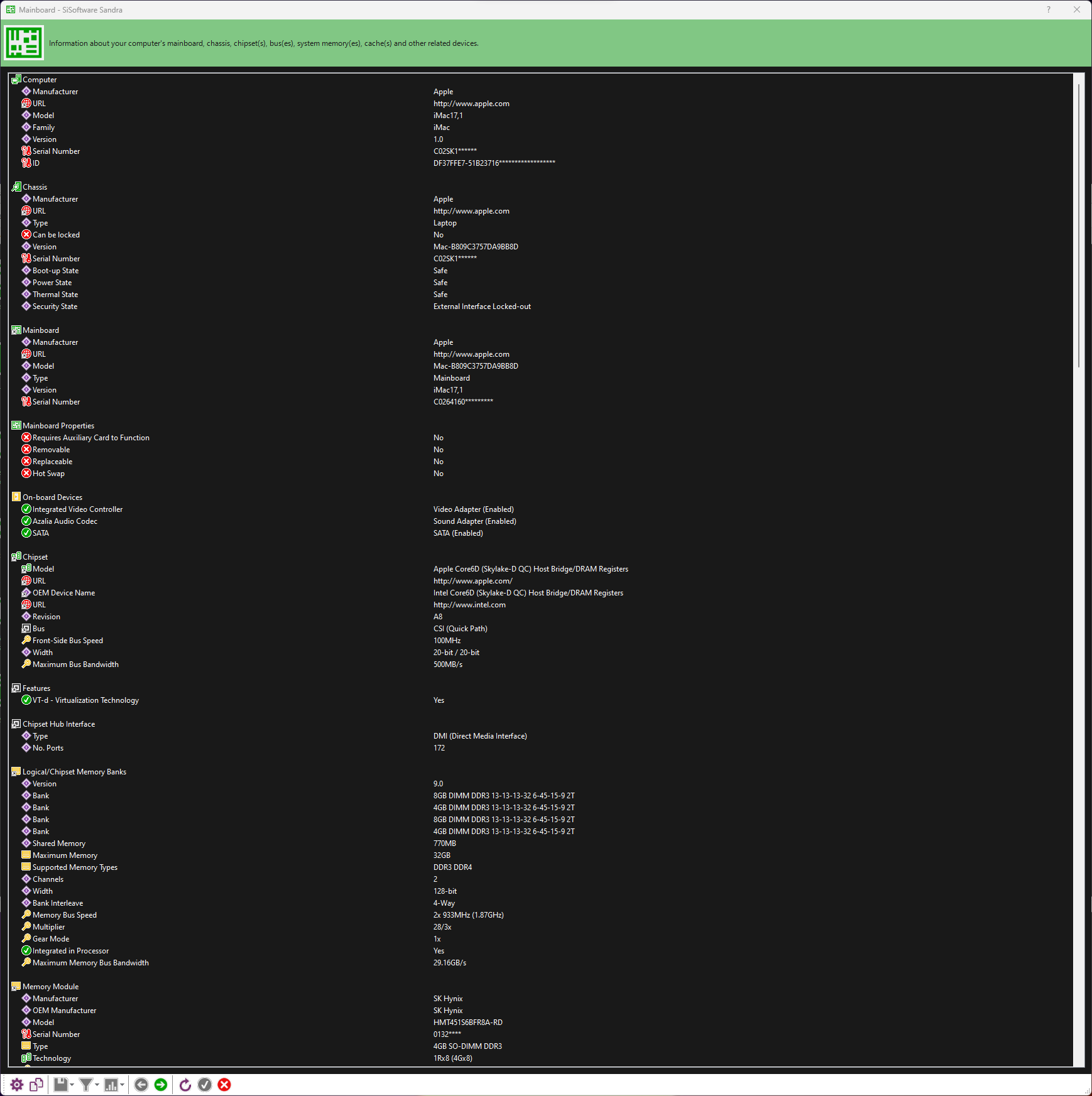
Task: Click the Integrated Video Controller green check icon
Action: pos(26,509)
